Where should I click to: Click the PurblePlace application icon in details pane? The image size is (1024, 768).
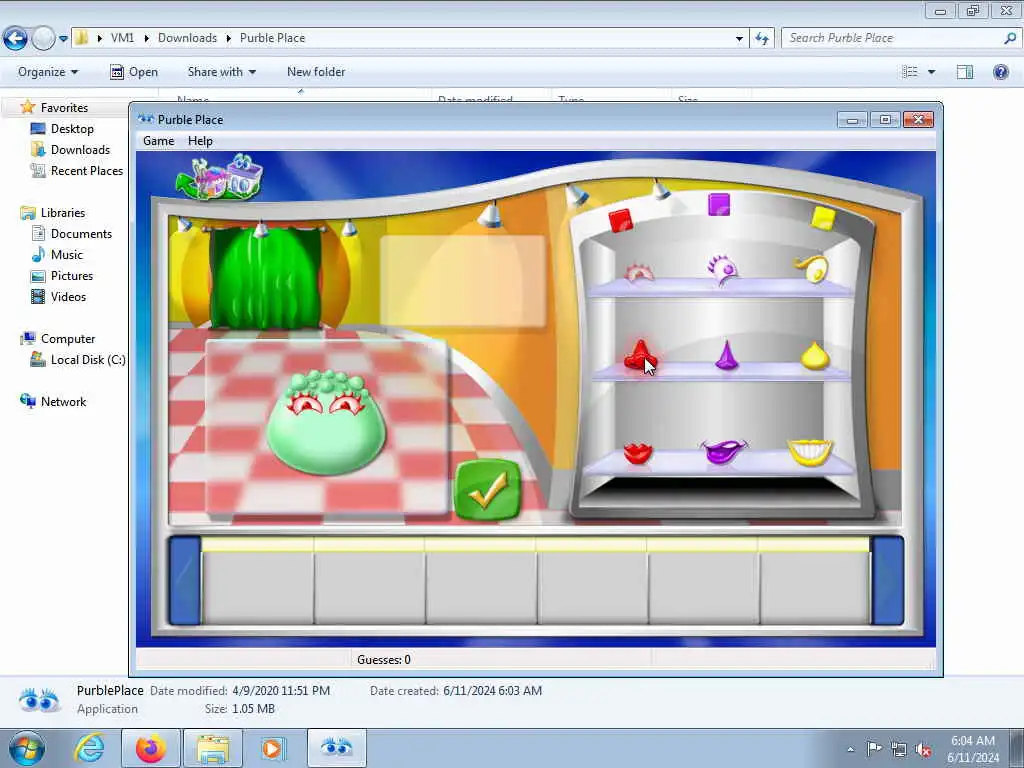pos(39,701)
